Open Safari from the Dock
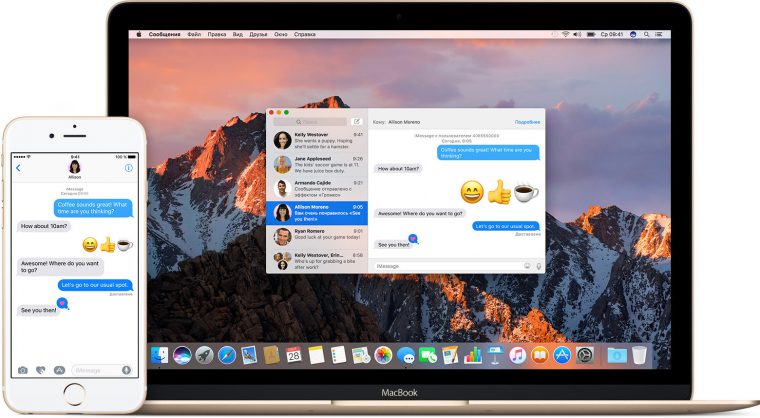760x418 pixels. pos(226,355)
